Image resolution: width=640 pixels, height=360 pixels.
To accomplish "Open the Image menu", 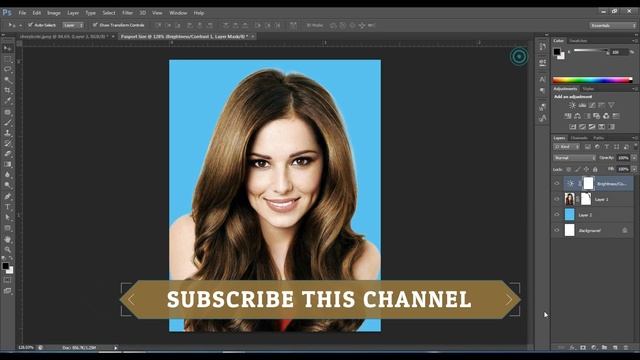I will point(54,13).
